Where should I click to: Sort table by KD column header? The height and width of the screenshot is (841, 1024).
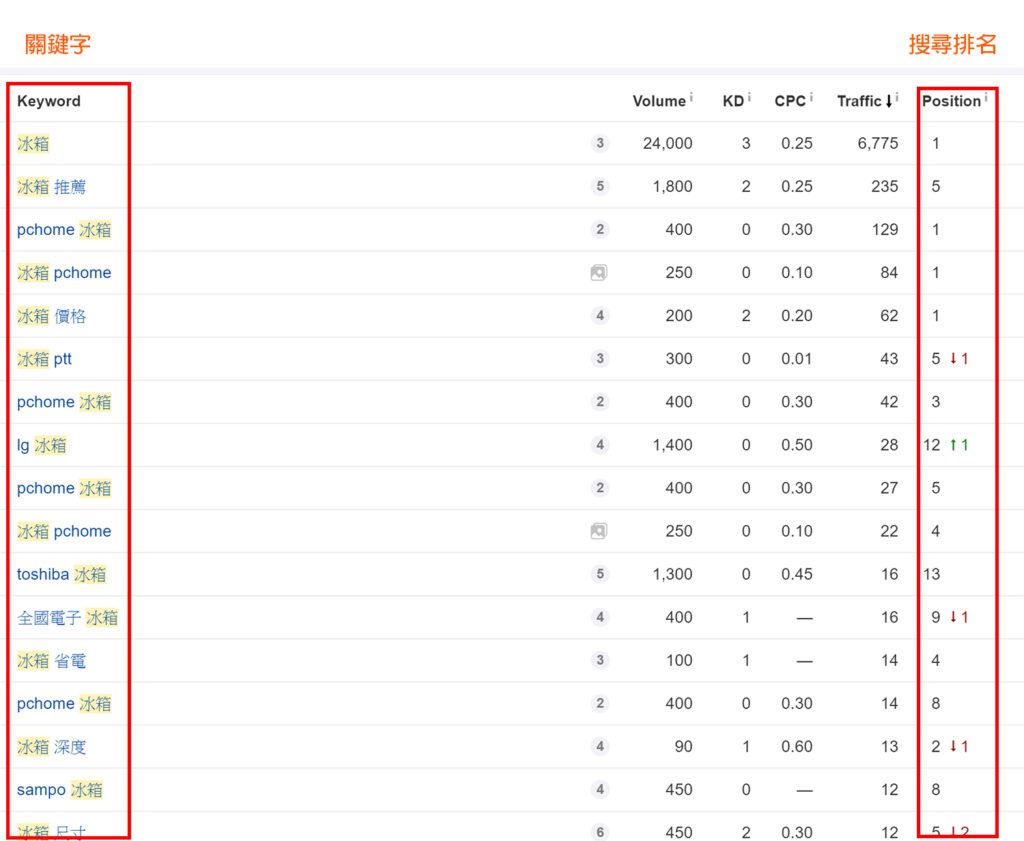733,101
